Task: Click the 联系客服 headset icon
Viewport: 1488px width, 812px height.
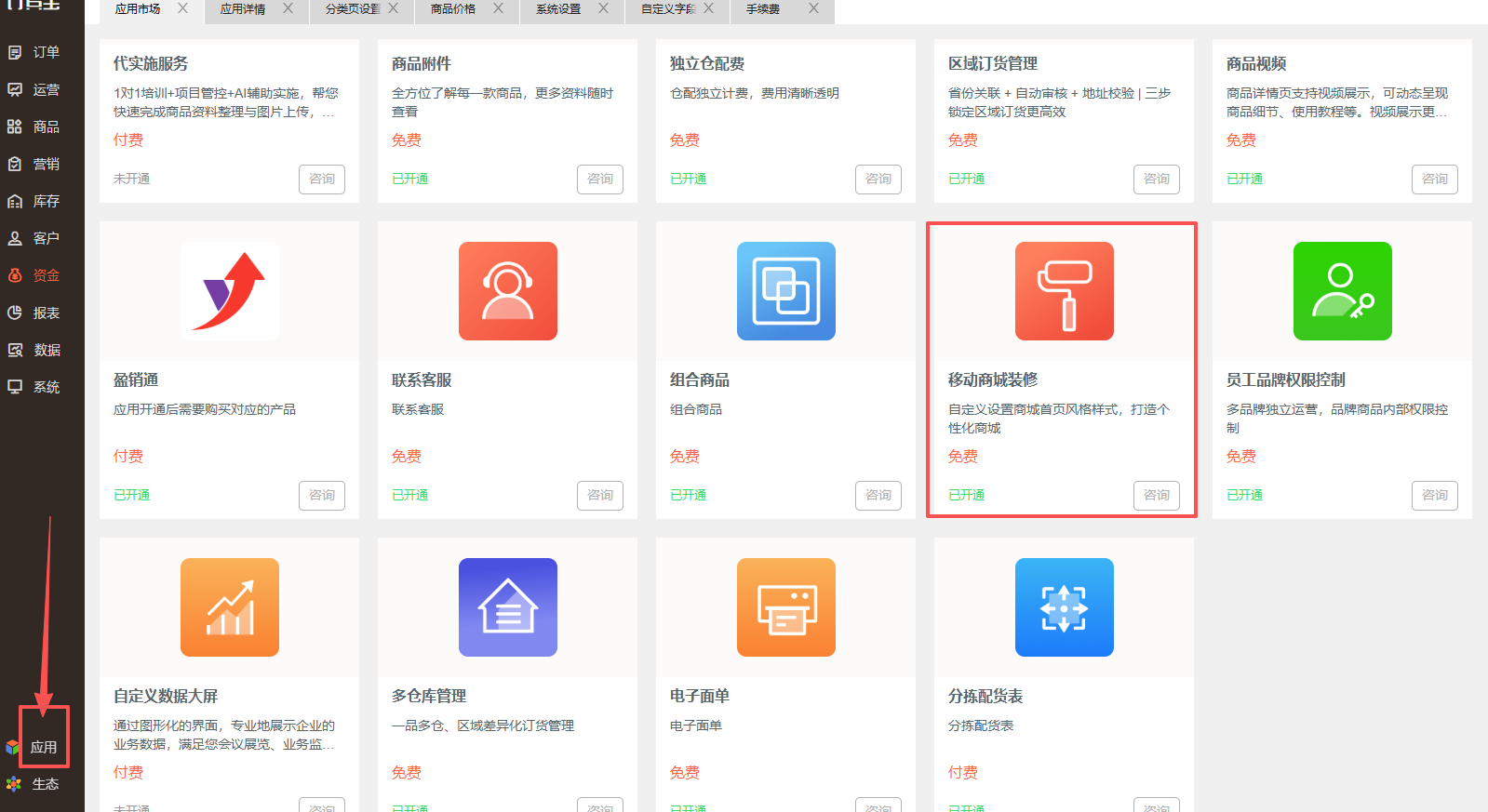Action: pyautogui.click(x=508, y=291)
